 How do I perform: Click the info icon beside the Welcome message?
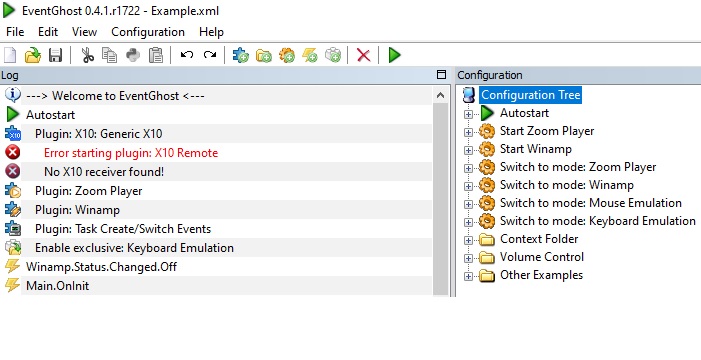(x=13, y=95)
